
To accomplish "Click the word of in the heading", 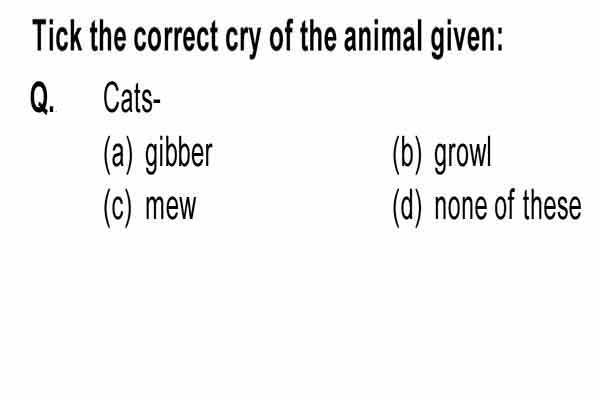I will [x=281, y=36].
